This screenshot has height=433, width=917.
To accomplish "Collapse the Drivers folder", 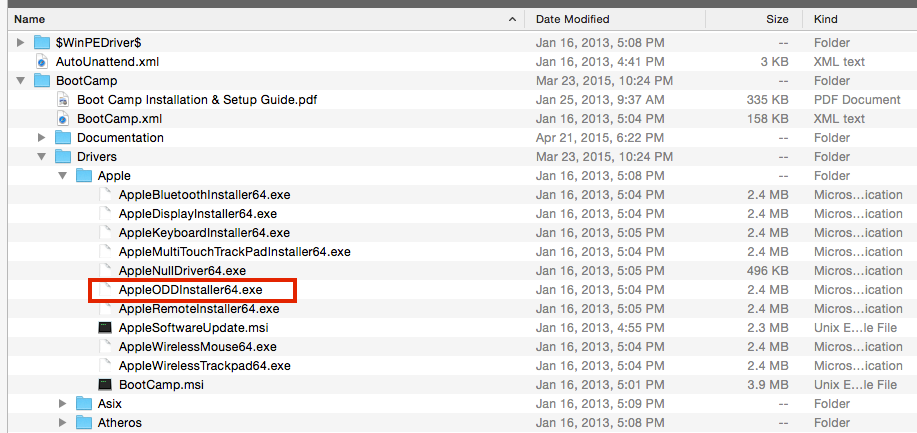I will [x=42, y=157].
